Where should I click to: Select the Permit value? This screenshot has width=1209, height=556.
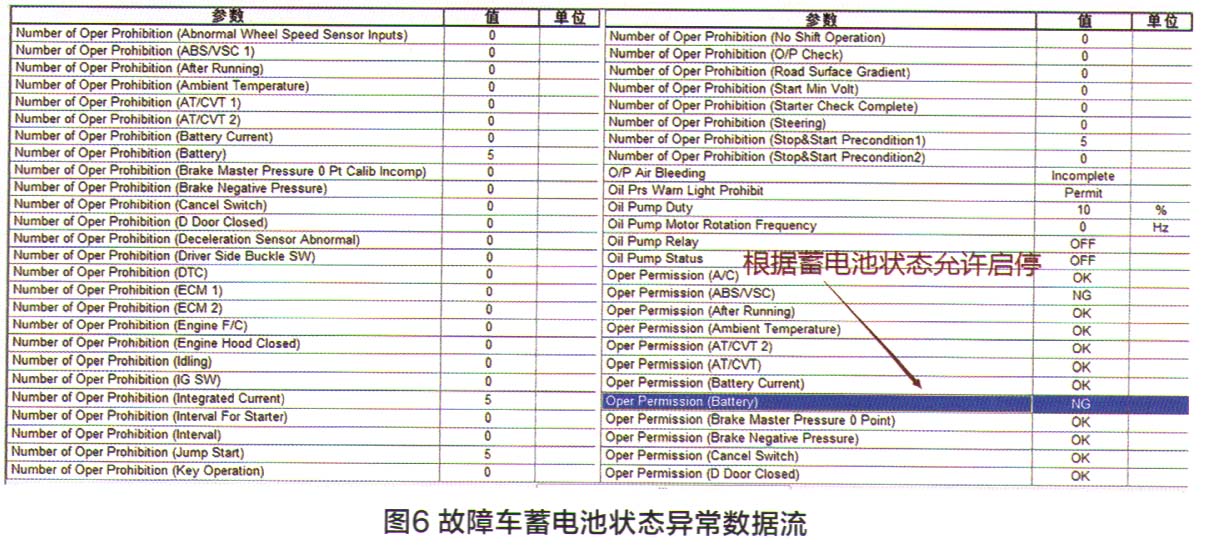(x=1083, y=193)
